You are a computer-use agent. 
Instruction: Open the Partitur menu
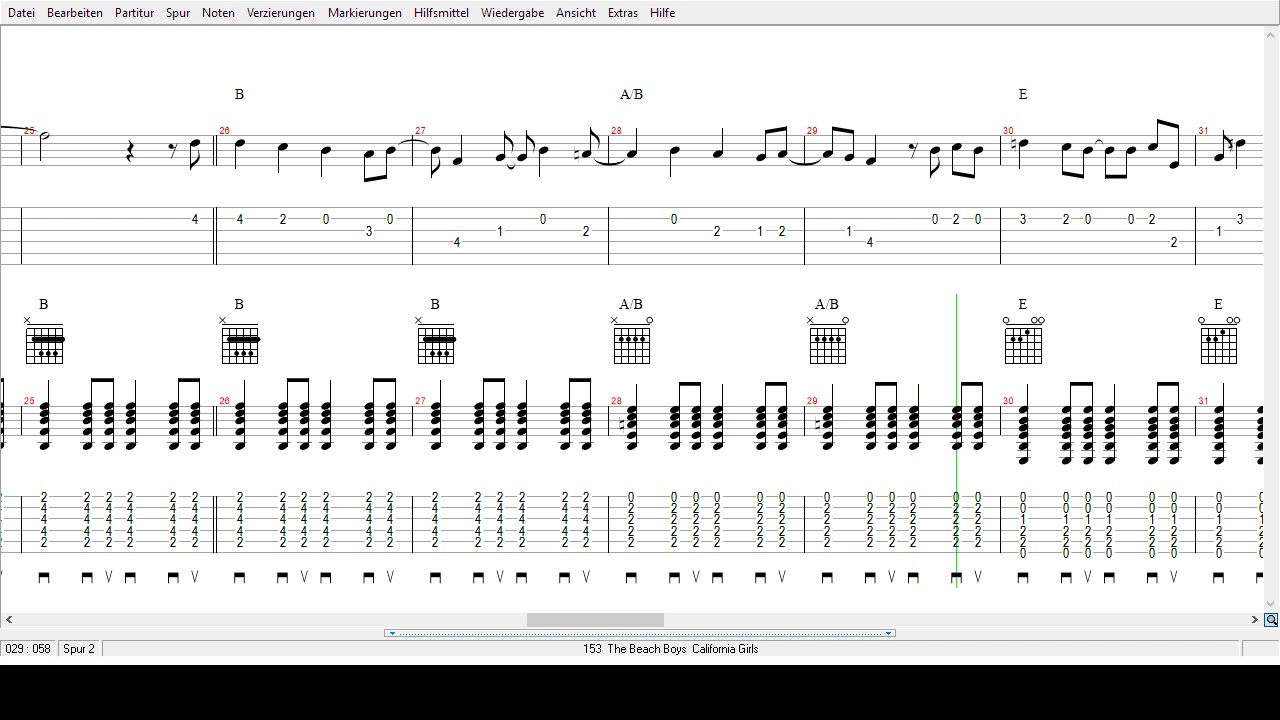pos(134,13)
